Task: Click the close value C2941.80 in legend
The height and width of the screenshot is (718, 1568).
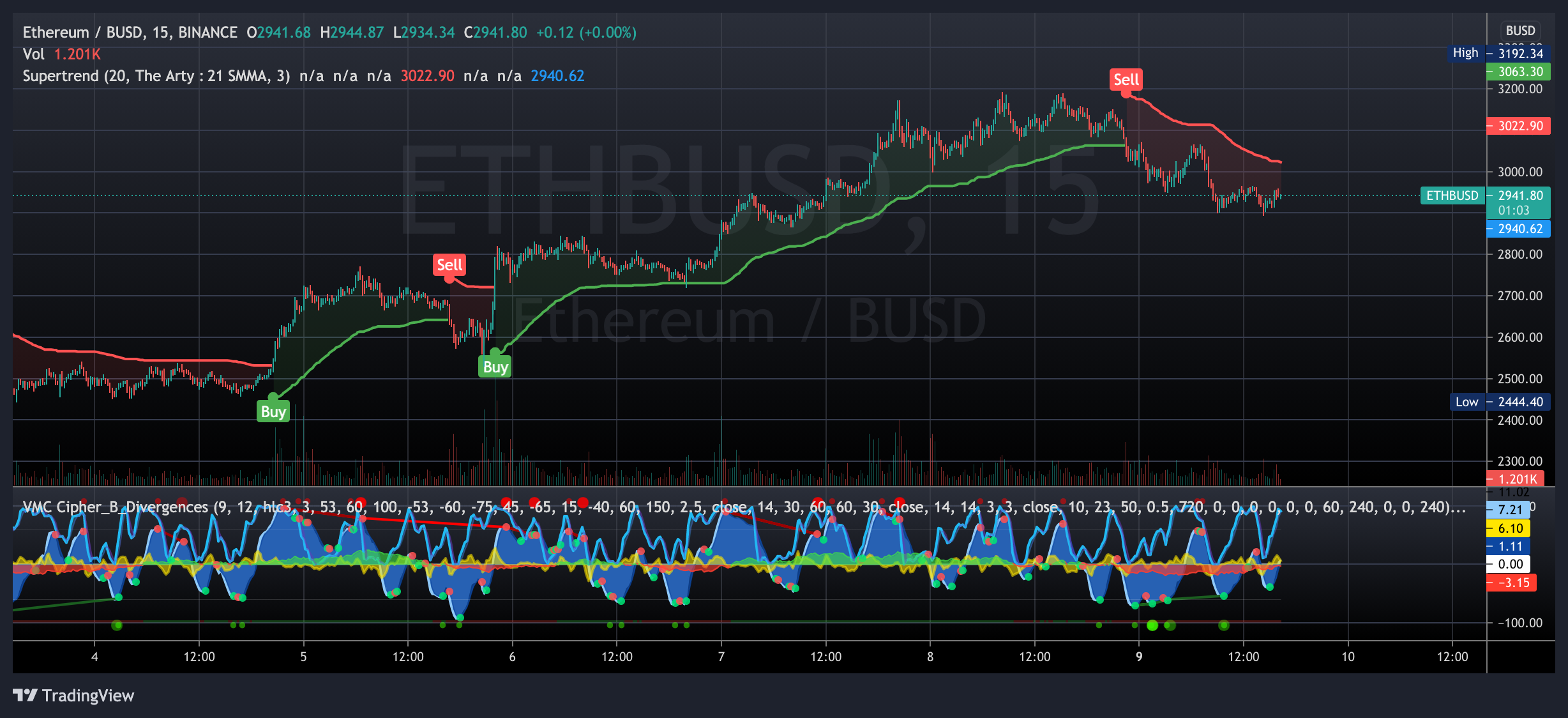Action: point(495,33)
